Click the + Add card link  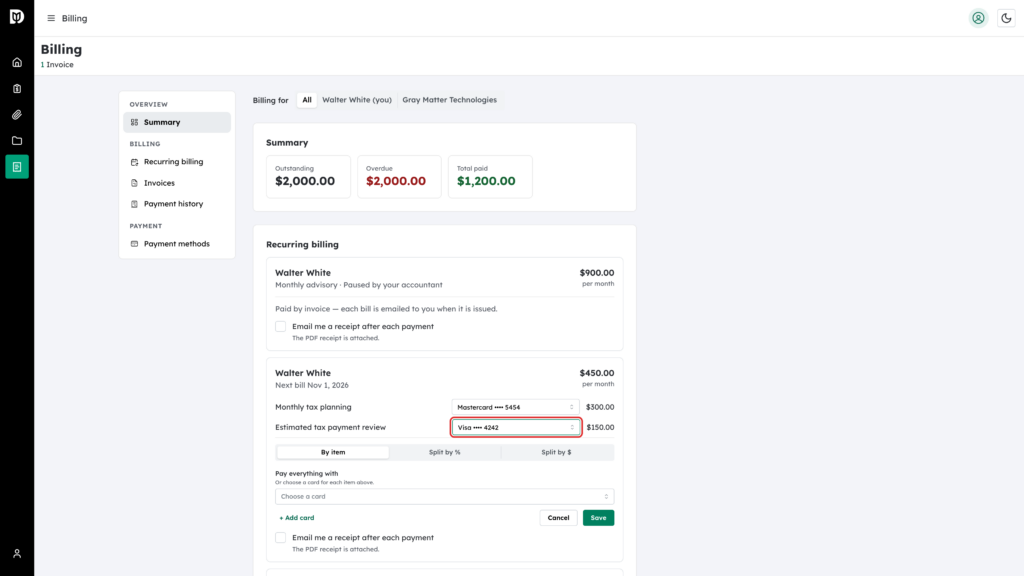click(296, 518)
